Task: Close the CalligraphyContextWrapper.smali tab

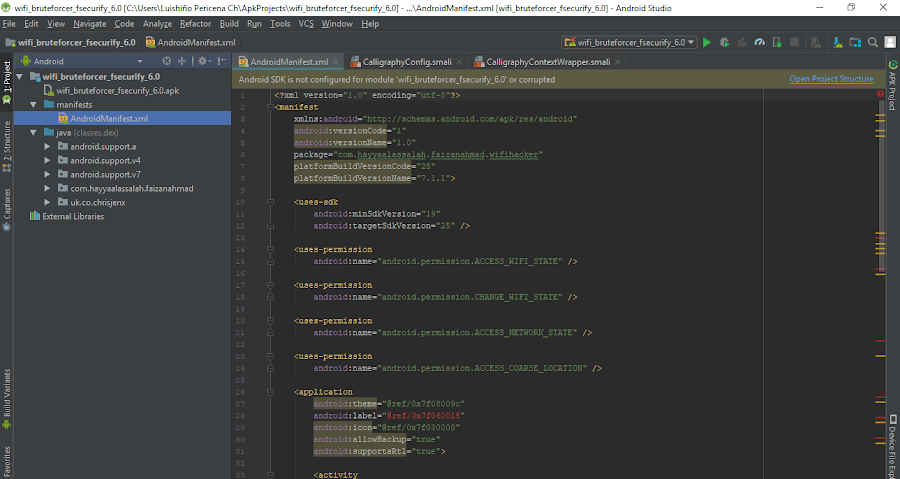Action: (x=618, y=62)
